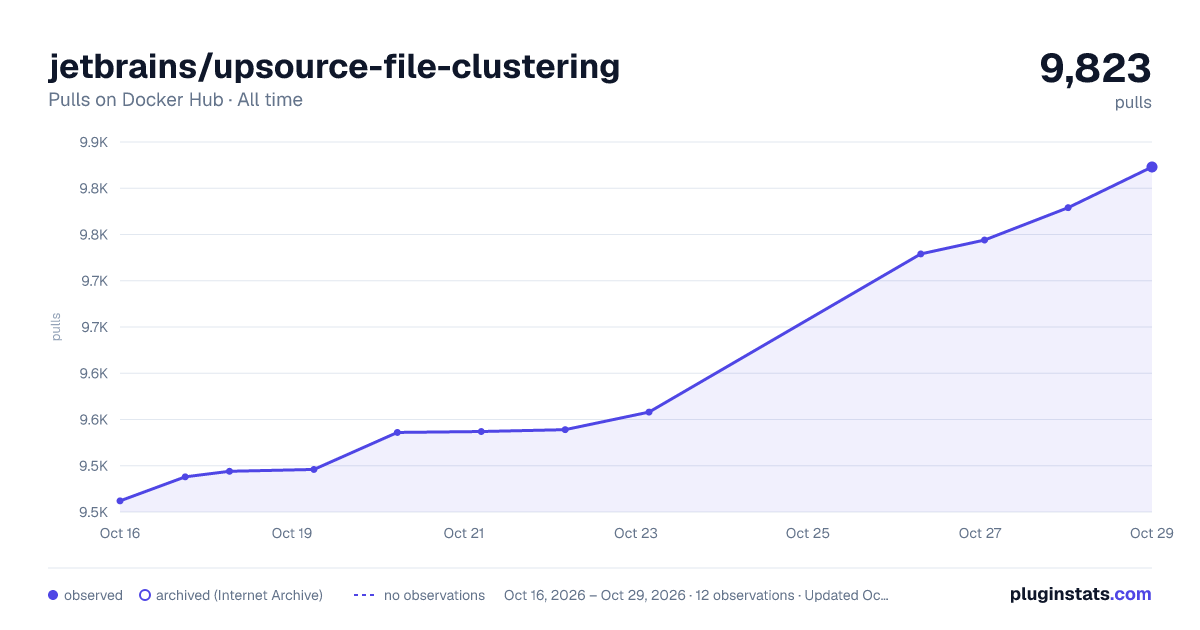Click the 'Oct 16' x-axis label
1200x630 pixels.
pos(120,533)
